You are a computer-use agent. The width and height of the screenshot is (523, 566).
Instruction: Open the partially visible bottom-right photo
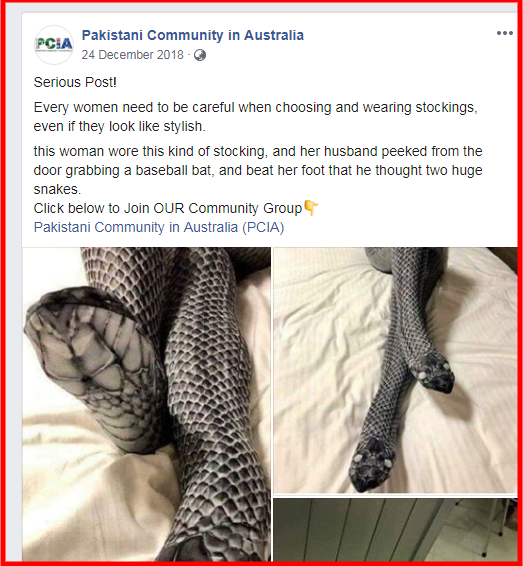pyautogui.click(x=396, y=530)
